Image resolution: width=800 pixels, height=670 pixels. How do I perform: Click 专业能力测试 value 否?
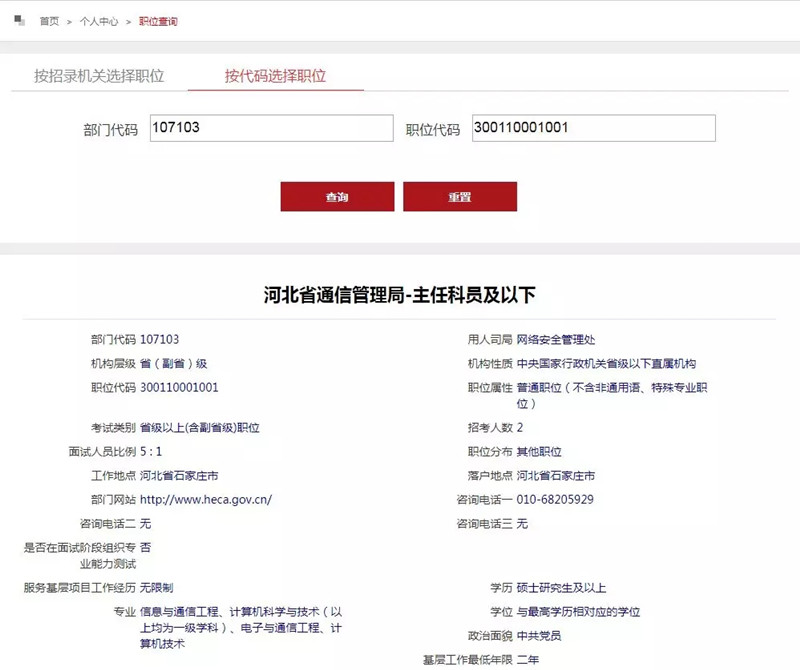tap(145, 548)
